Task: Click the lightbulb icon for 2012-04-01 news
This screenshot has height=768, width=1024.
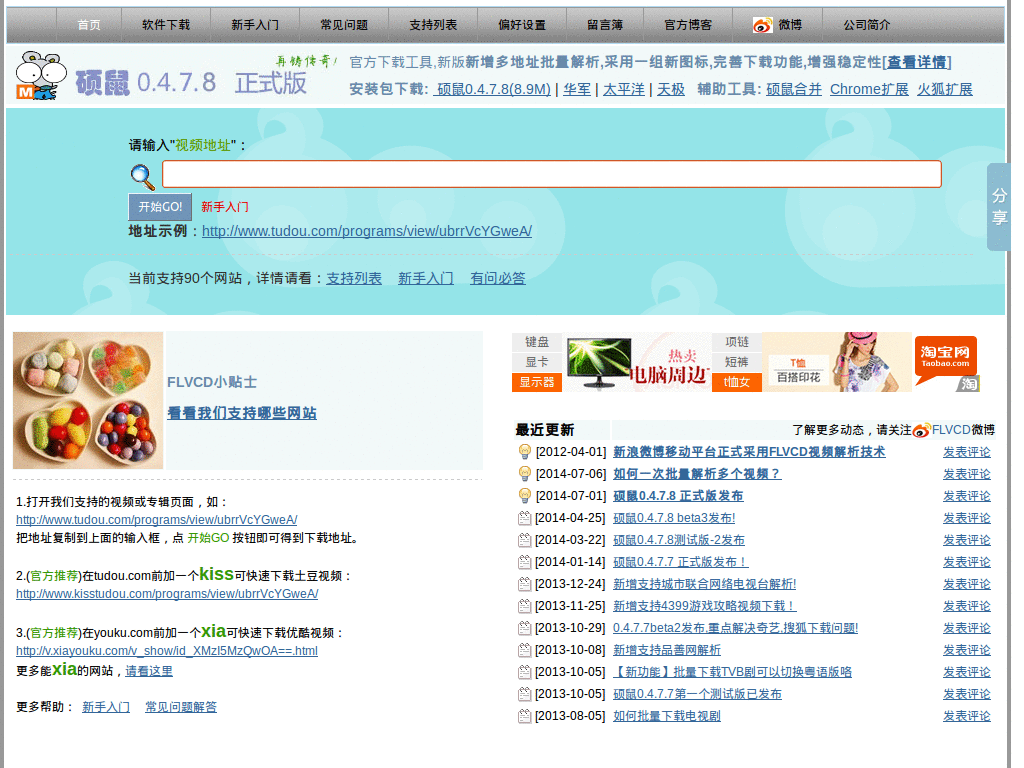Action: point(524,451)
